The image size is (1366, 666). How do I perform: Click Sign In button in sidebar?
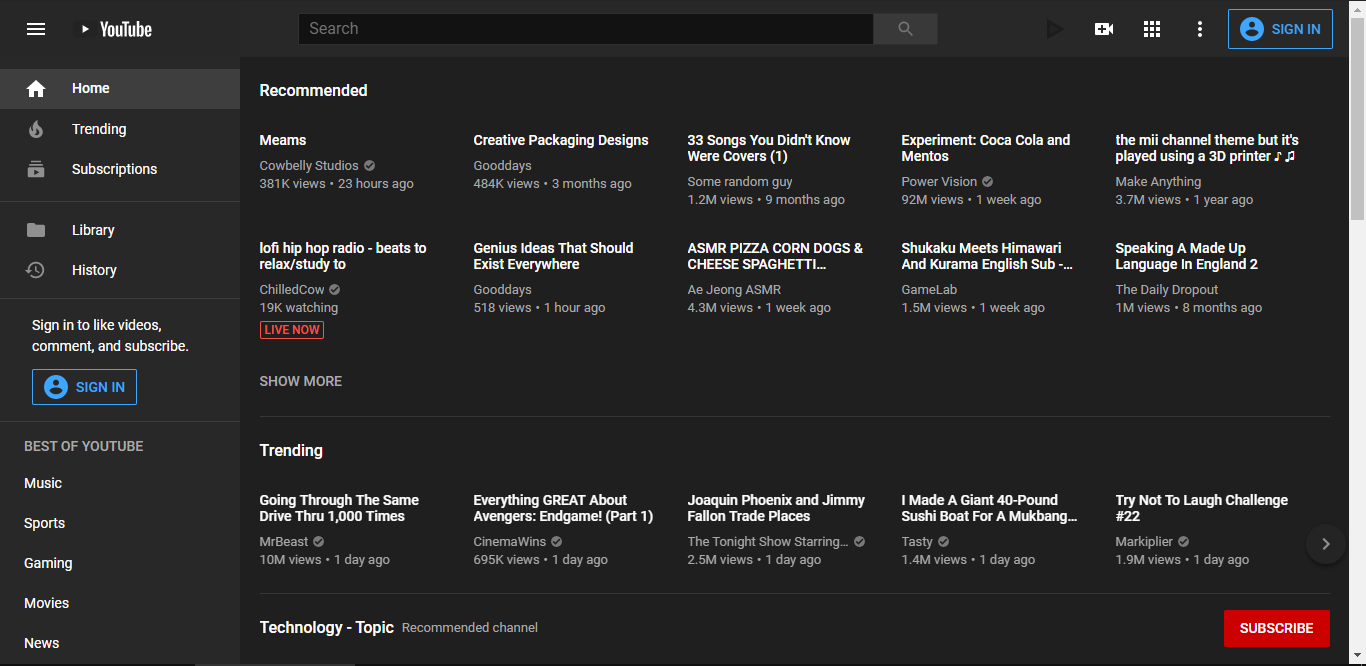[x=84, y=387]
